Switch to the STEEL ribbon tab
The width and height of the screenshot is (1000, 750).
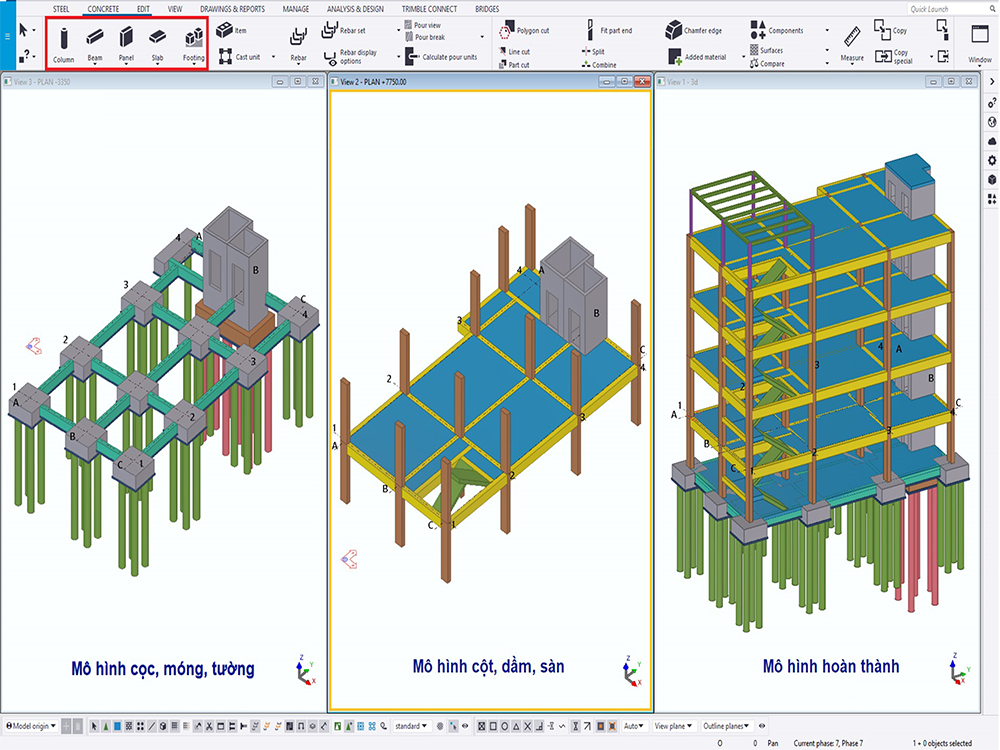click(62, 9)
